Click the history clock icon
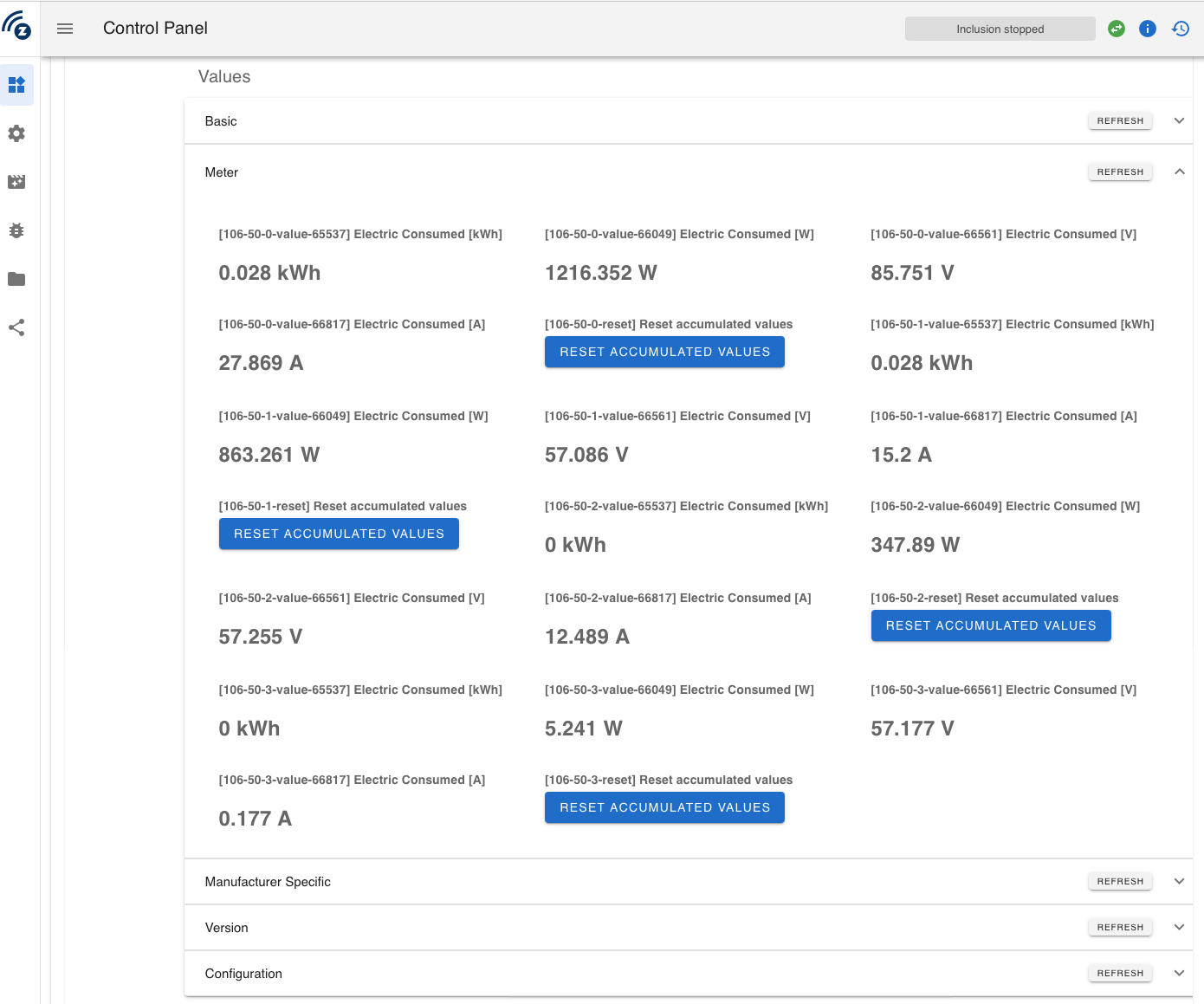The image size is (1204, 1004). click(1180, 28)
